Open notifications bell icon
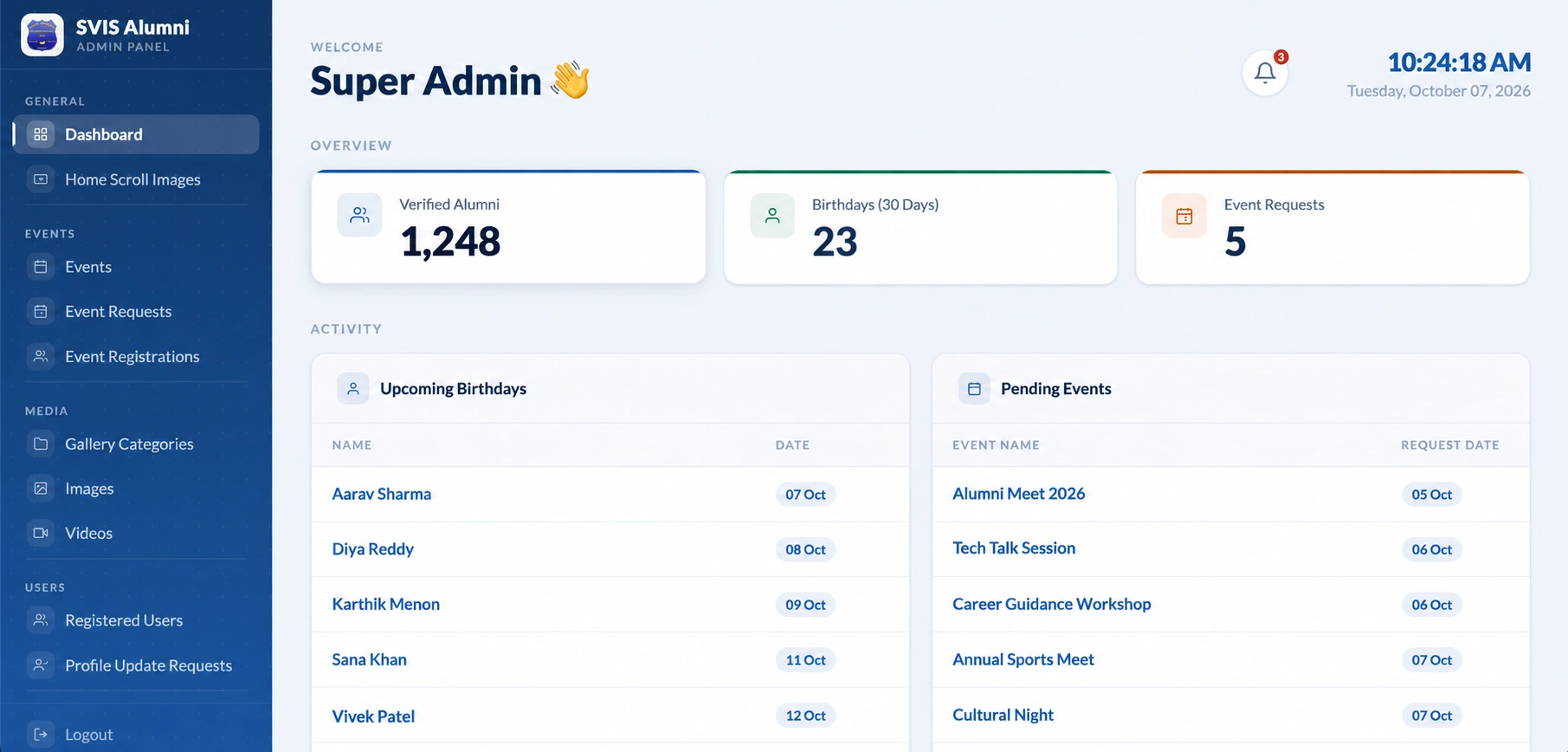The width and height of the screenshot is (1568, 752). [1264, 73]
